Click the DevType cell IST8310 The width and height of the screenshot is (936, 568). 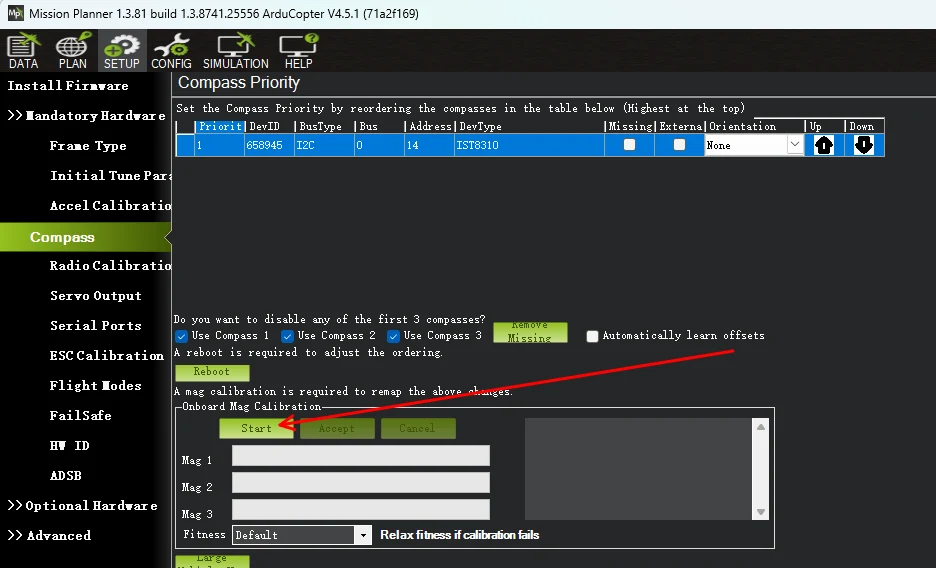tap(529, 145)
